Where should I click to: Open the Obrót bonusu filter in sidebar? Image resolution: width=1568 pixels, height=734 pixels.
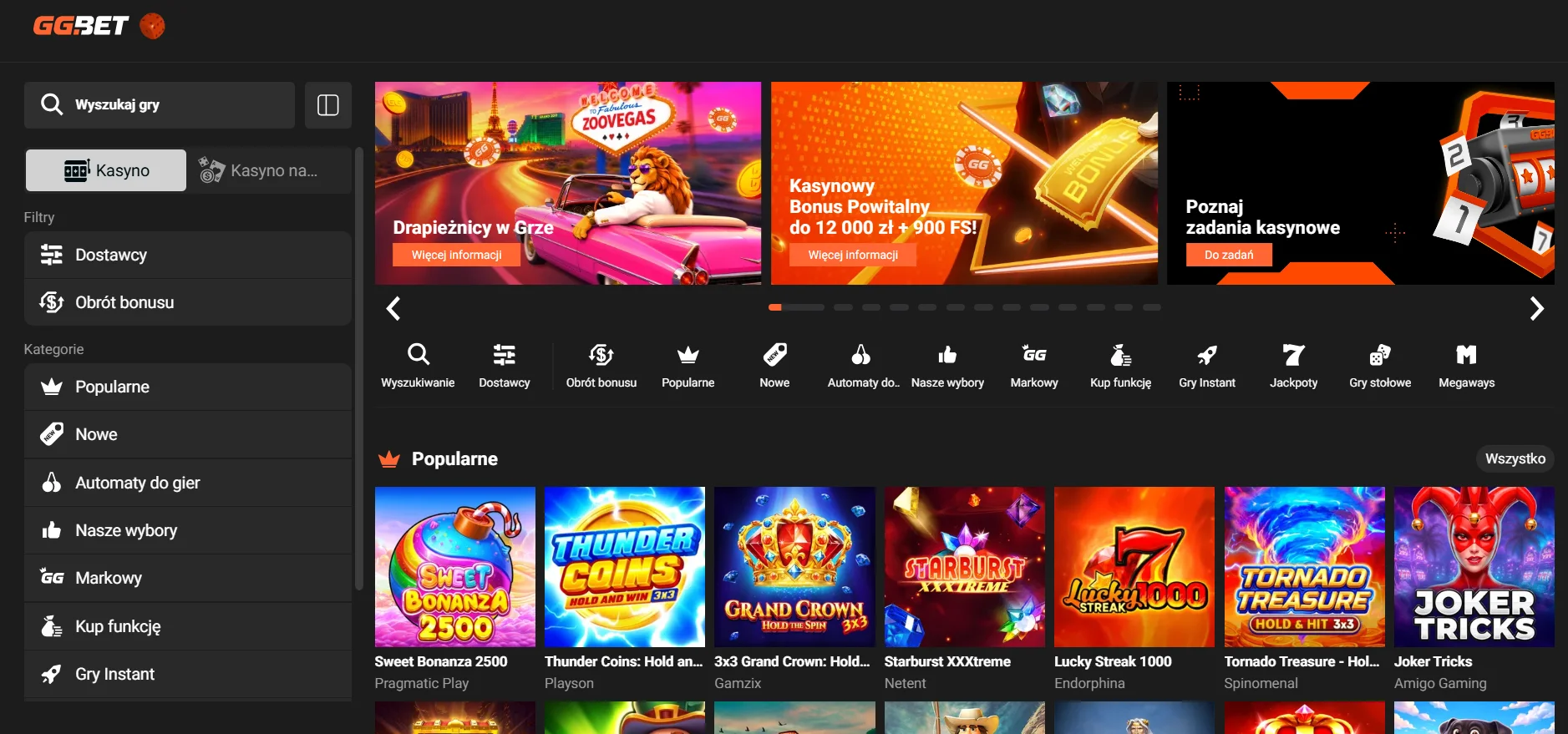[188, 302]
